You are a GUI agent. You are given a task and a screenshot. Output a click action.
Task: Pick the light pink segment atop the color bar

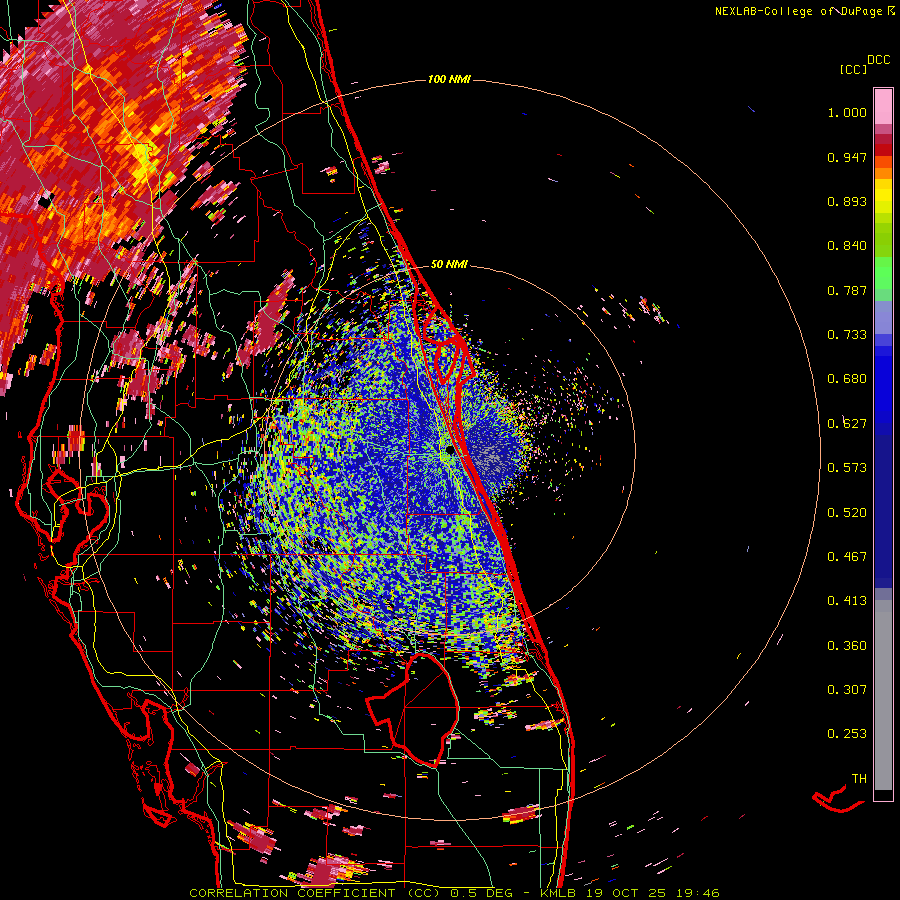[x=883, y=106]
